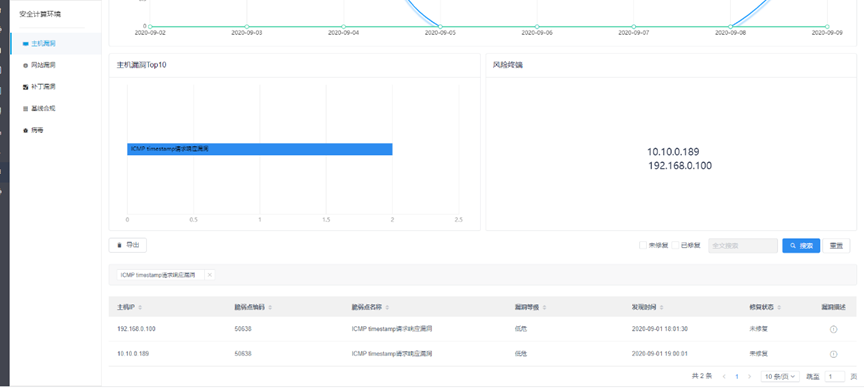The width and height of the screenshot is (864, 389).
Task: Click the 导出 export button
Action: [x=128, y=245]
